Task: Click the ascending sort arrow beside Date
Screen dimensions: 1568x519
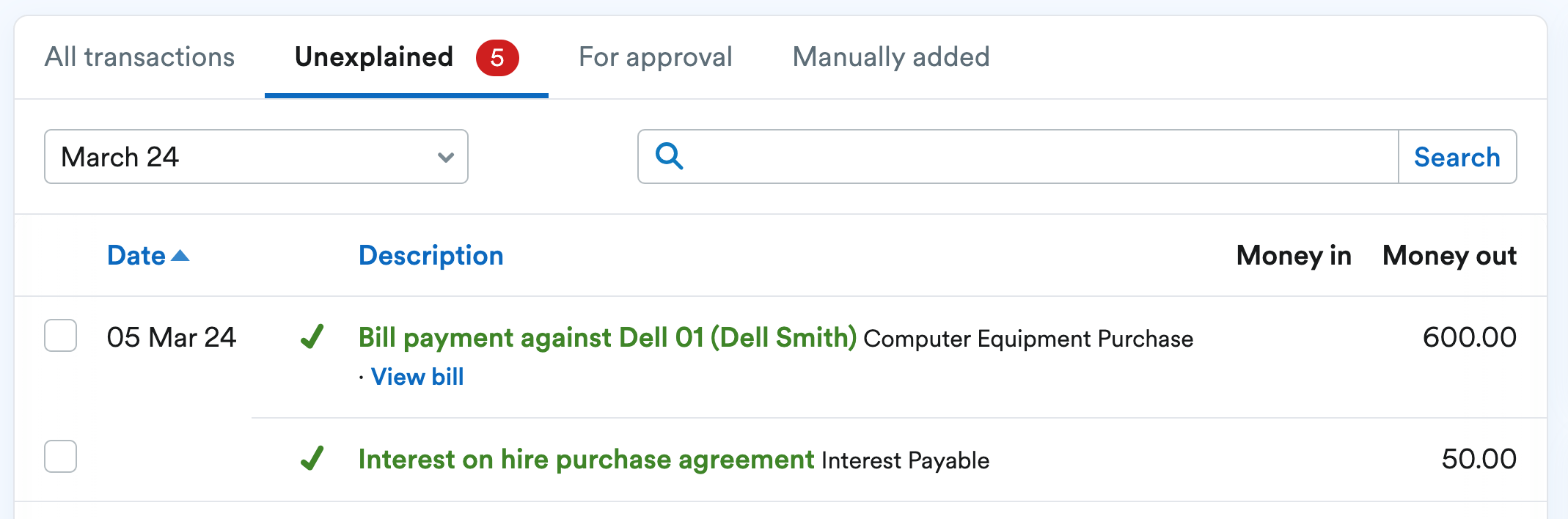Action: click(x=180, y=255)
